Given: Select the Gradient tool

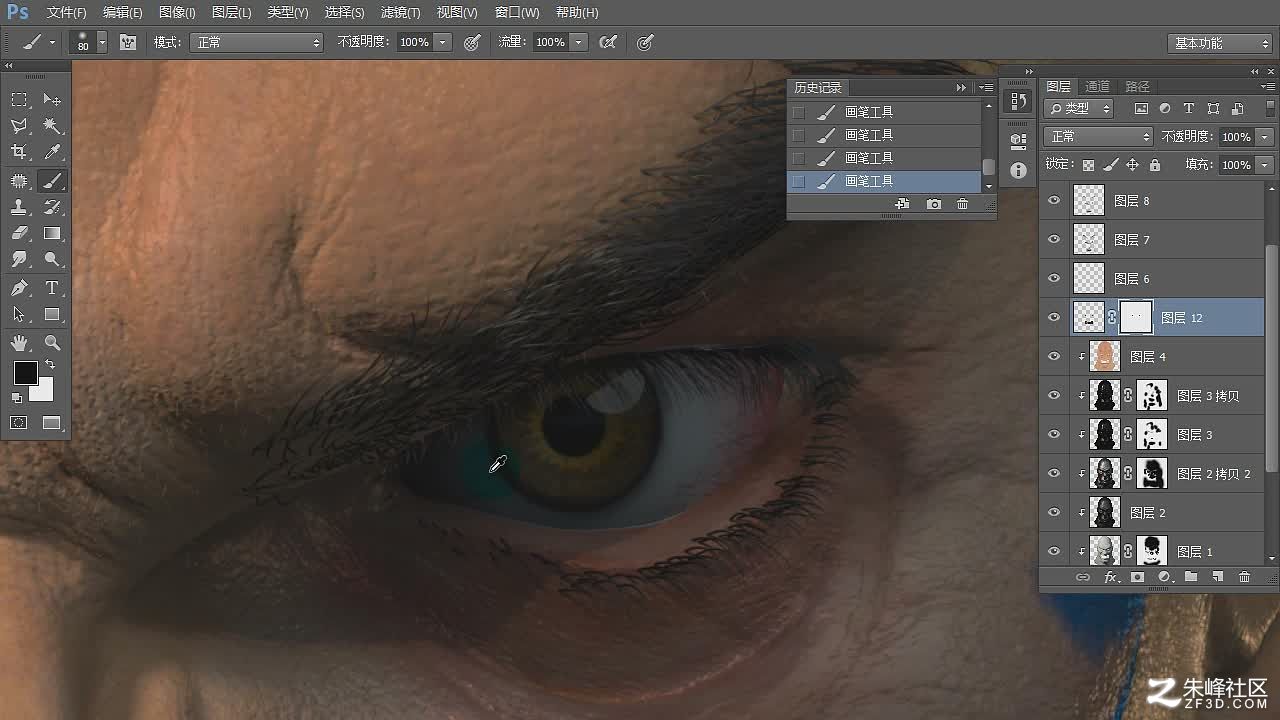Looking at the screenshot, I should point(52,233).
